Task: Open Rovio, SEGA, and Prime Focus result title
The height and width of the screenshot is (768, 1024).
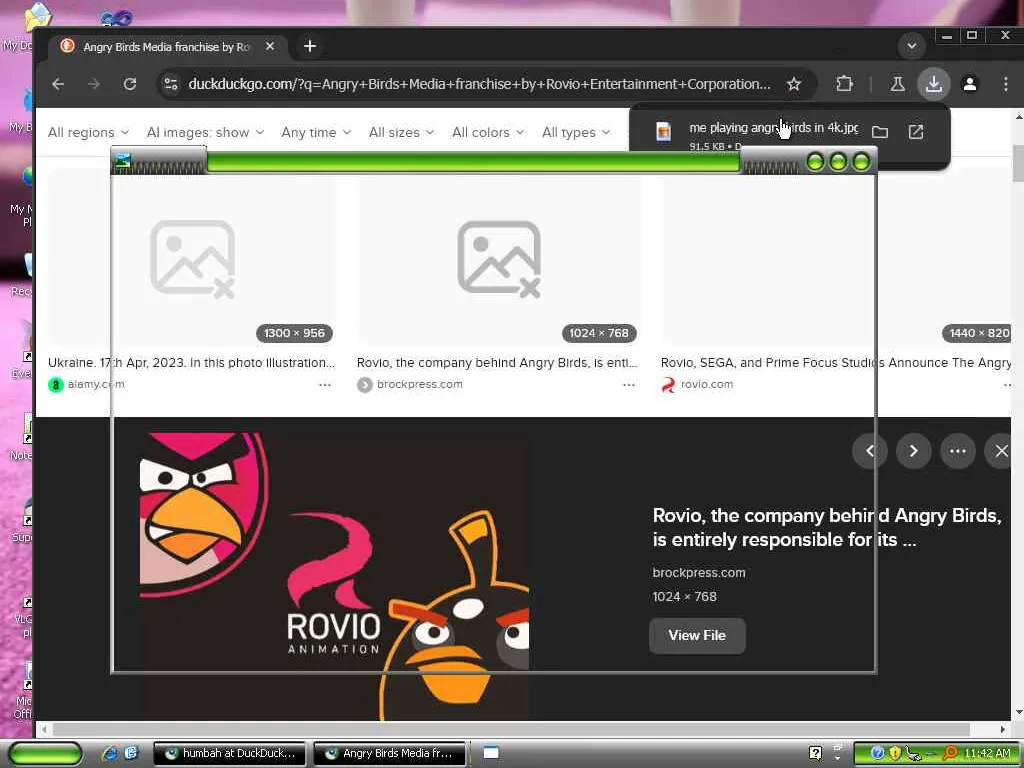Action: tap(836, 363)
